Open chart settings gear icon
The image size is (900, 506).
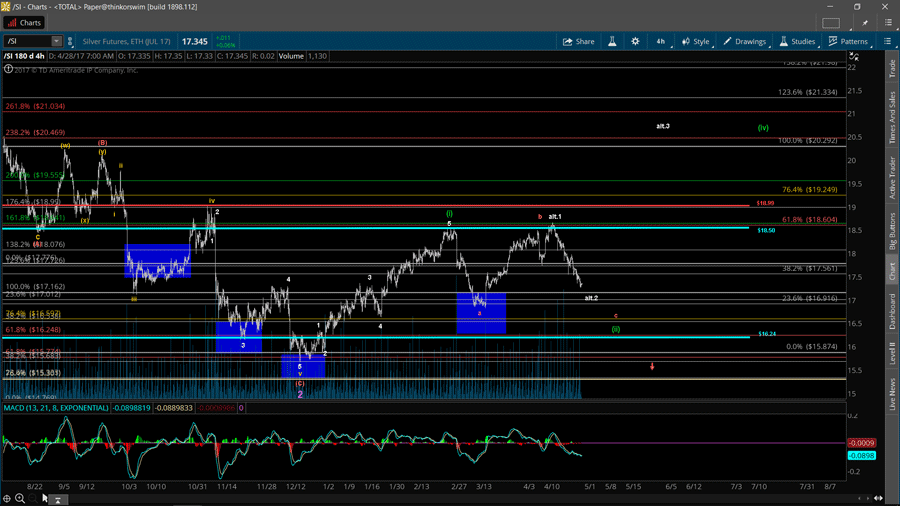coord(635,42)
